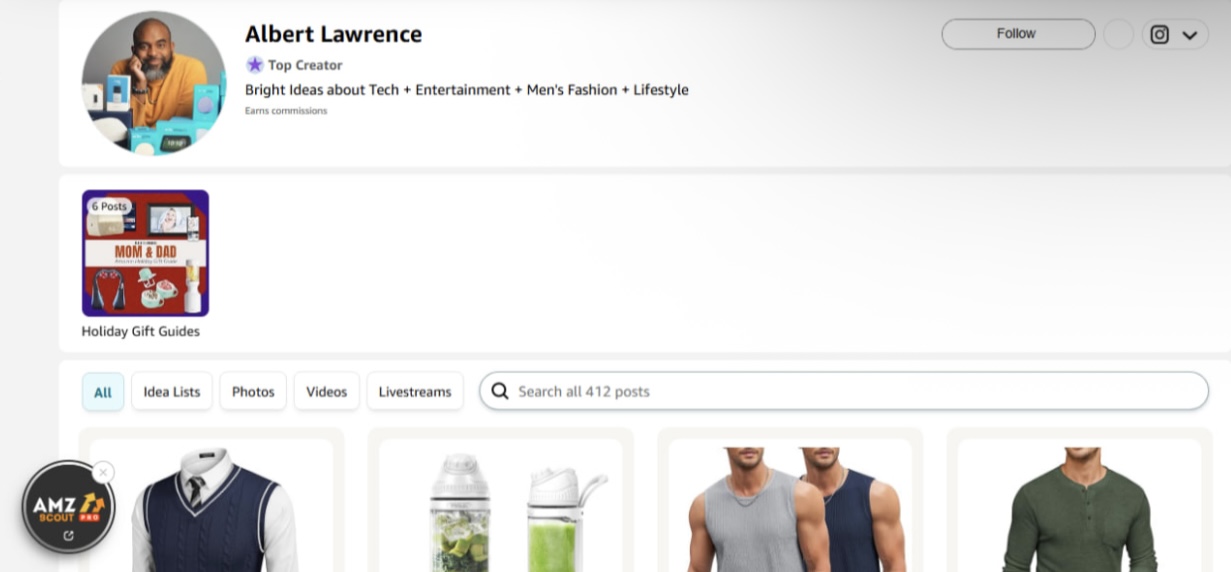Switch to the Idea Lists tab
The image size is (1231, 572).
(172, 392)
